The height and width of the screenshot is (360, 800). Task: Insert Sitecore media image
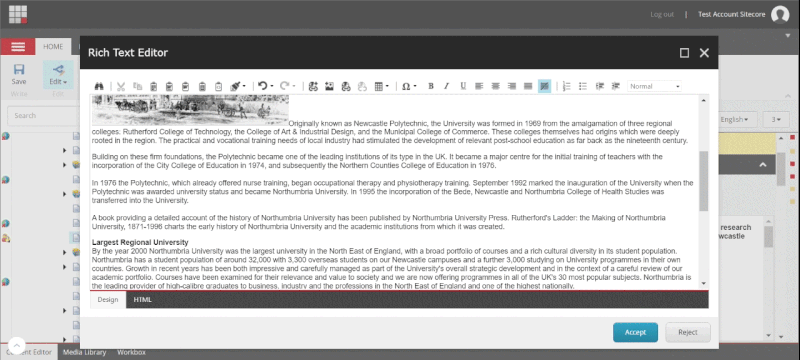329,87
